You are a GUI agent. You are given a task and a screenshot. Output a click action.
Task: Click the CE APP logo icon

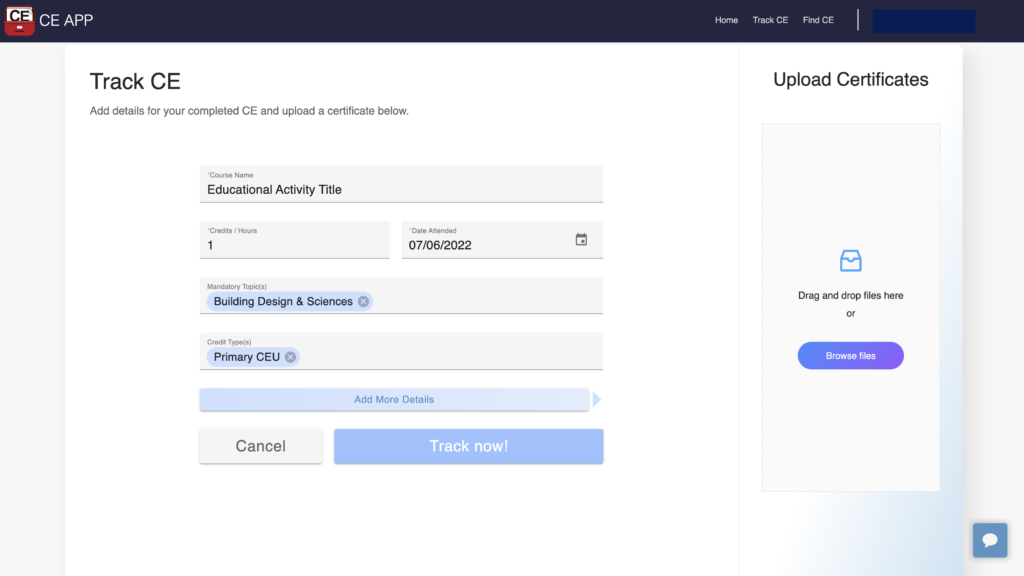coord(19,20)
